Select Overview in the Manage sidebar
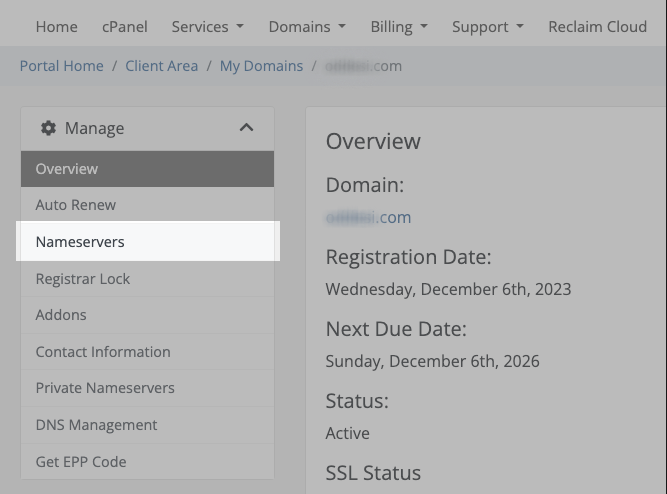Image resolution: width=667 pixels, height=494 pixels. tap(147, 169)
